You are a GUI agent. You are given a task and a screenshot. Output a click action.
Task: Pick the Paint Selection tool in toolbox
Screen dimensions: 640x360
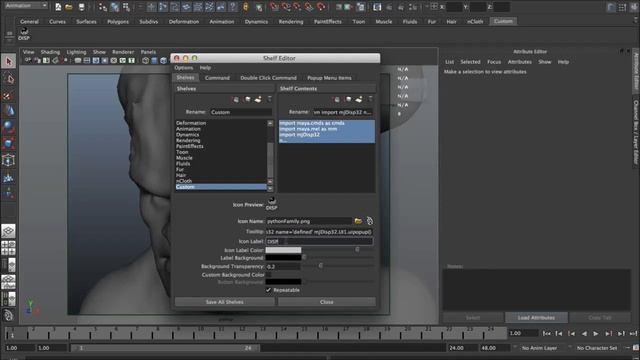pyautogui.click(x=9, y=96)
